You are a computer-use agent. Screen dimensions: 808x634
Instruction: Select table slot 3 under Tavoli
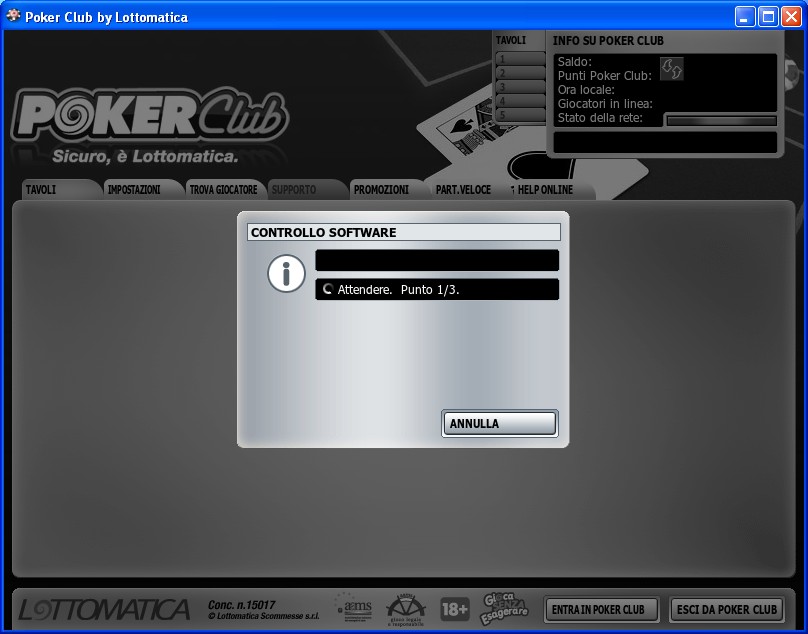[519, 87]
